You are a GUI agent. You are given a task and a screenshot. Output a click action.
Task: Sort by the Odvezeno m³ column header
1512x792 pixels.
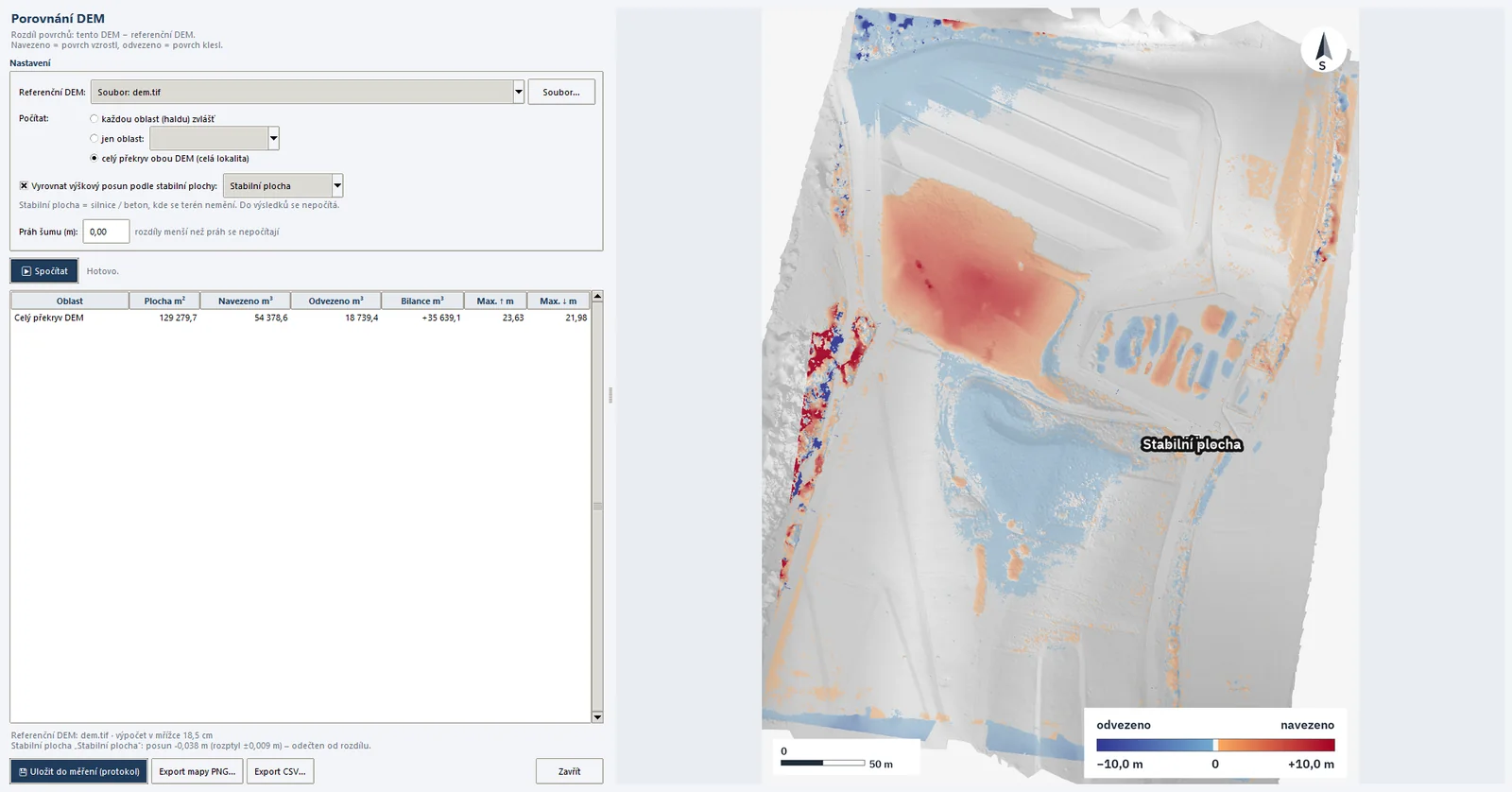pyautogui.click(x=335, y=301)
